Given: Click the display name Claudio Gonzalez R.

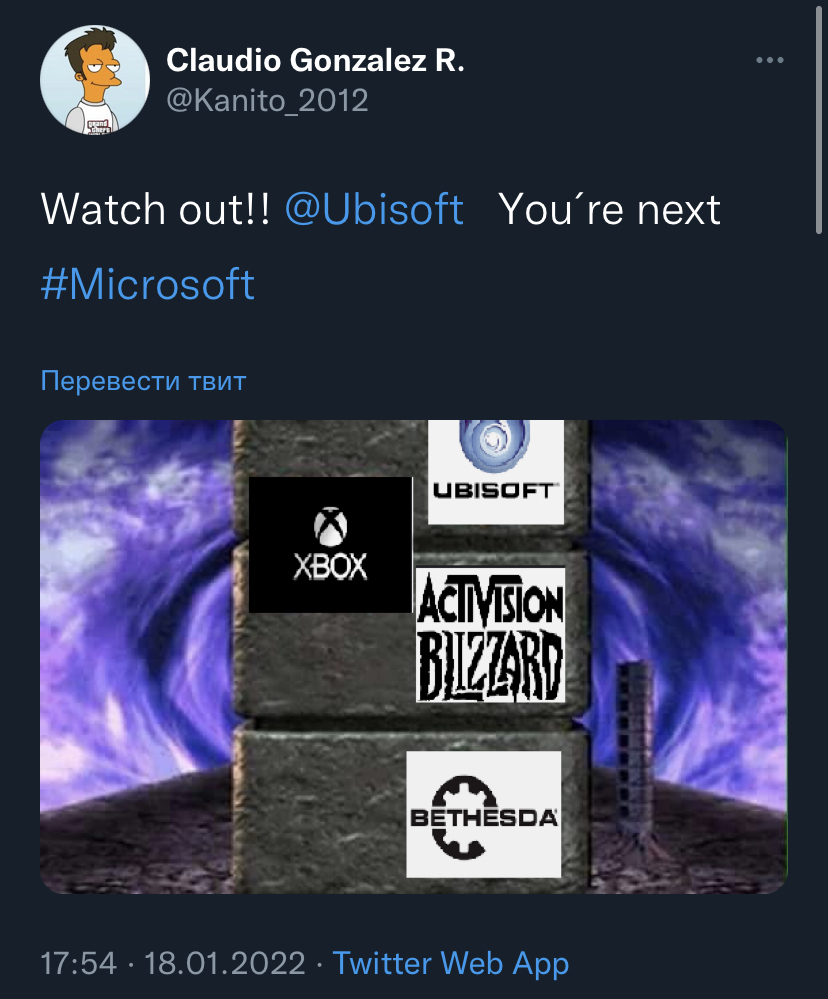Looking at the screenshot, I should 315,61.
